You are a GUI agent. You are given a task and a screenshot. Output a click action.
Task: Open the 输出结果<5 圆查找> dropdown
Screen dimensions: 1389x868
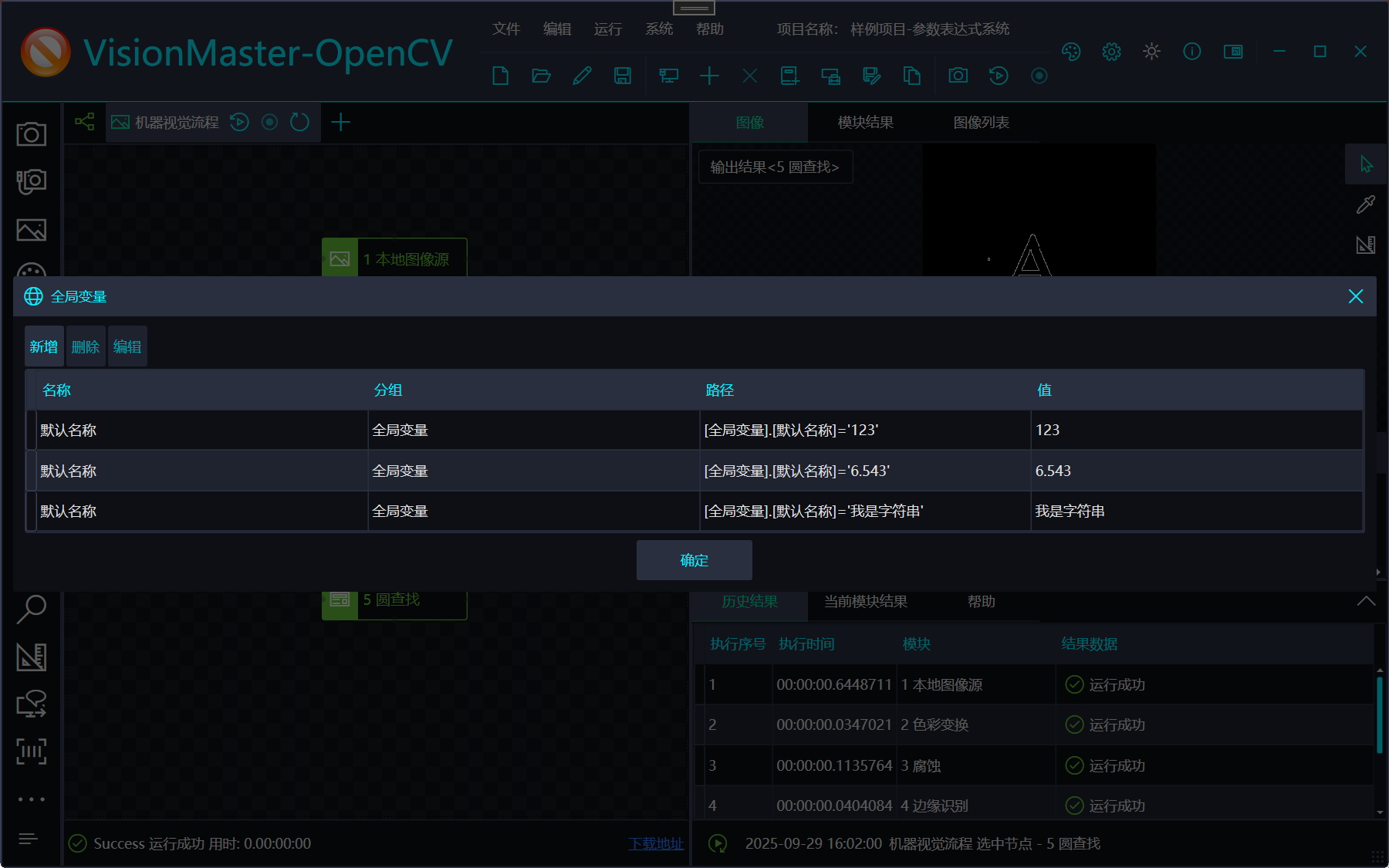pos(775,167)
